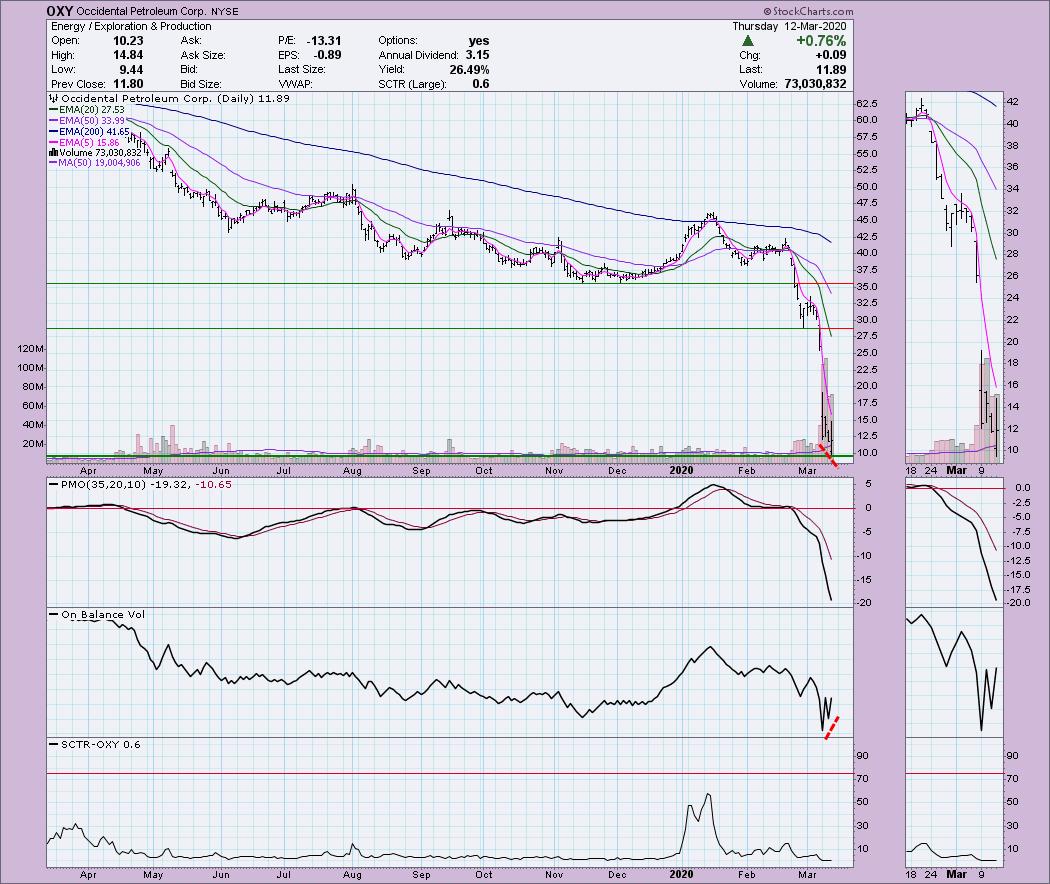This screenshot has width=1050, height=884.
Task: Click the NYSE exchange label
Action: [224, 12]
